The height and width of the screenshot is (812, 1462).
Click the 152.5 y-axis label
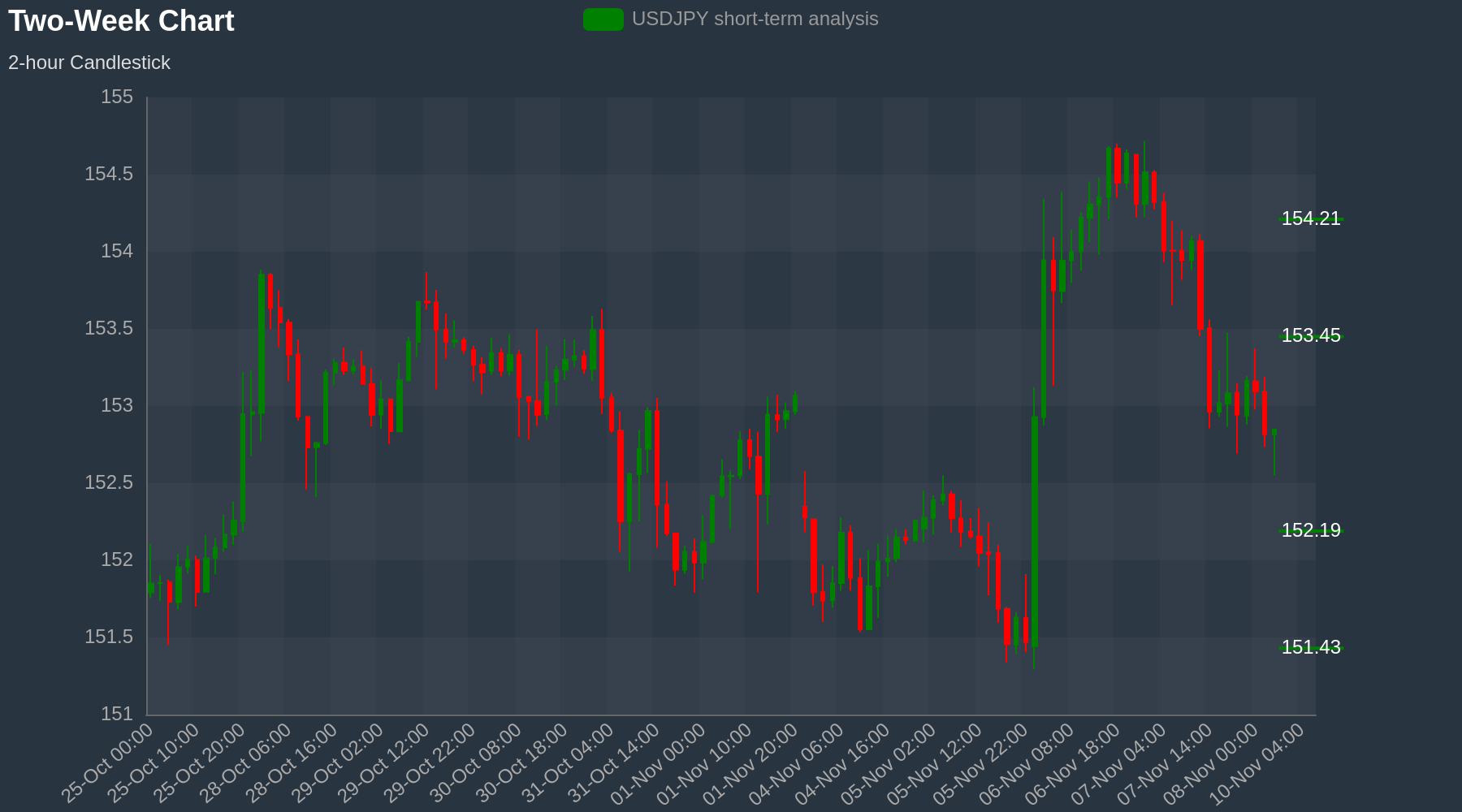click(x=109, y=483)
